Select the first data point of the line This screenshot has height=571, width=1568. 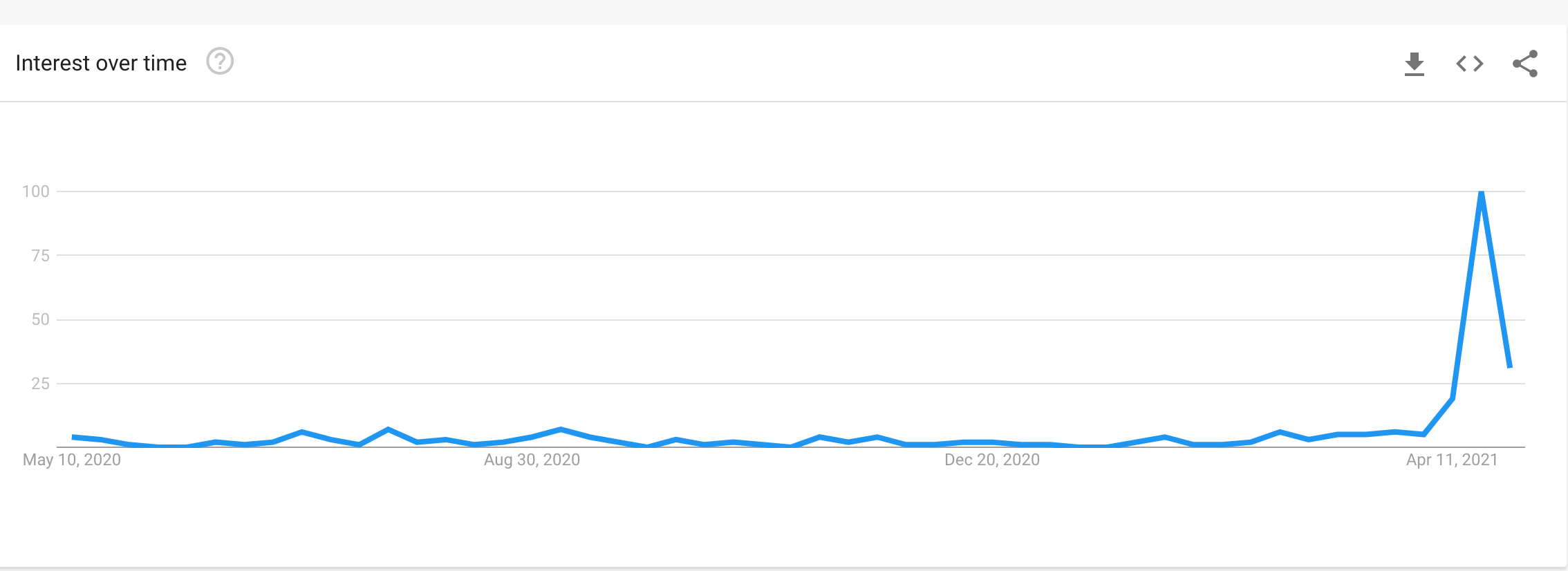point(73,437)
